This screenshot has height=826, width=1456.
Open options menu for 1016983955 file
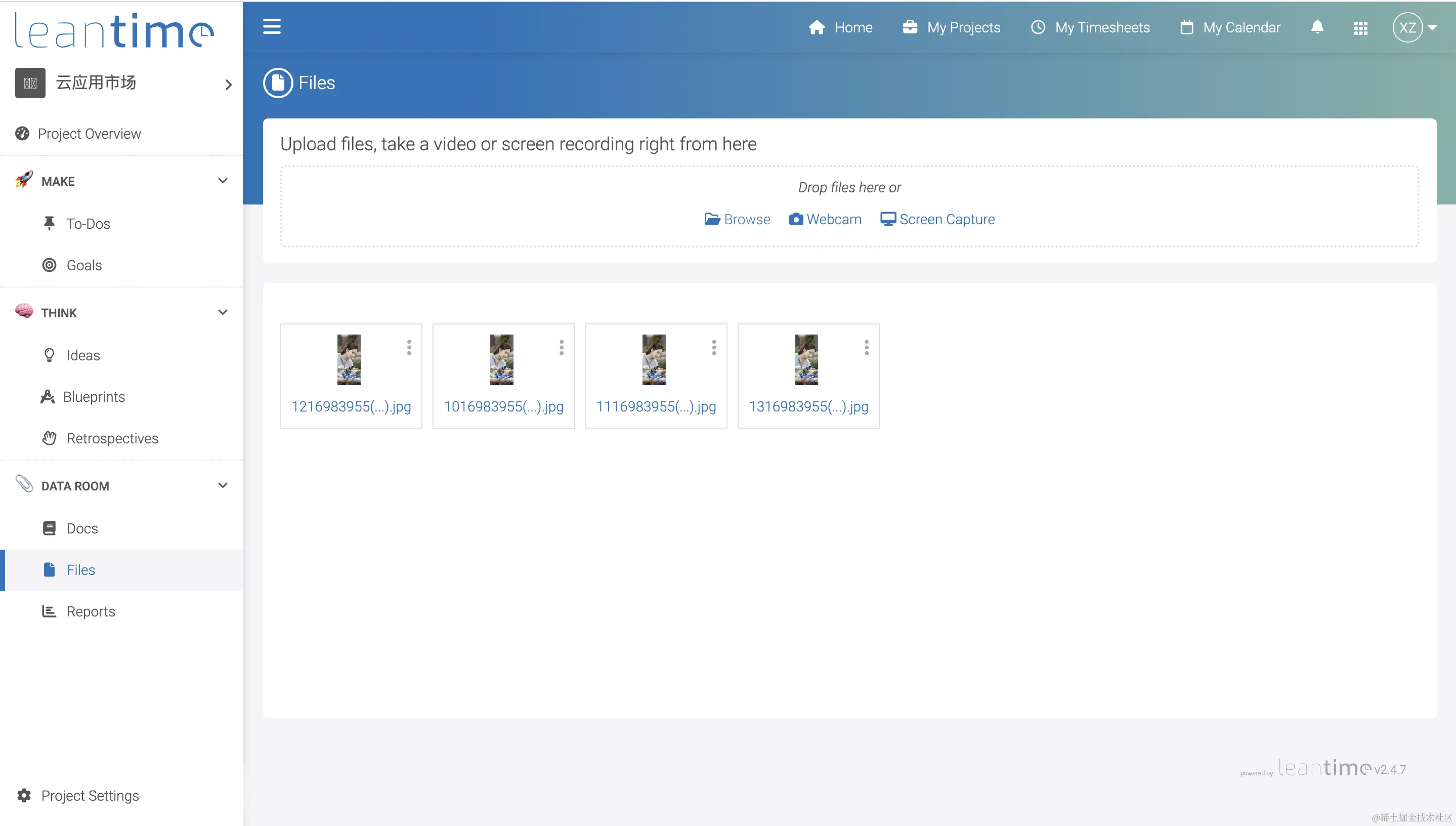click(x=562, y=347)
